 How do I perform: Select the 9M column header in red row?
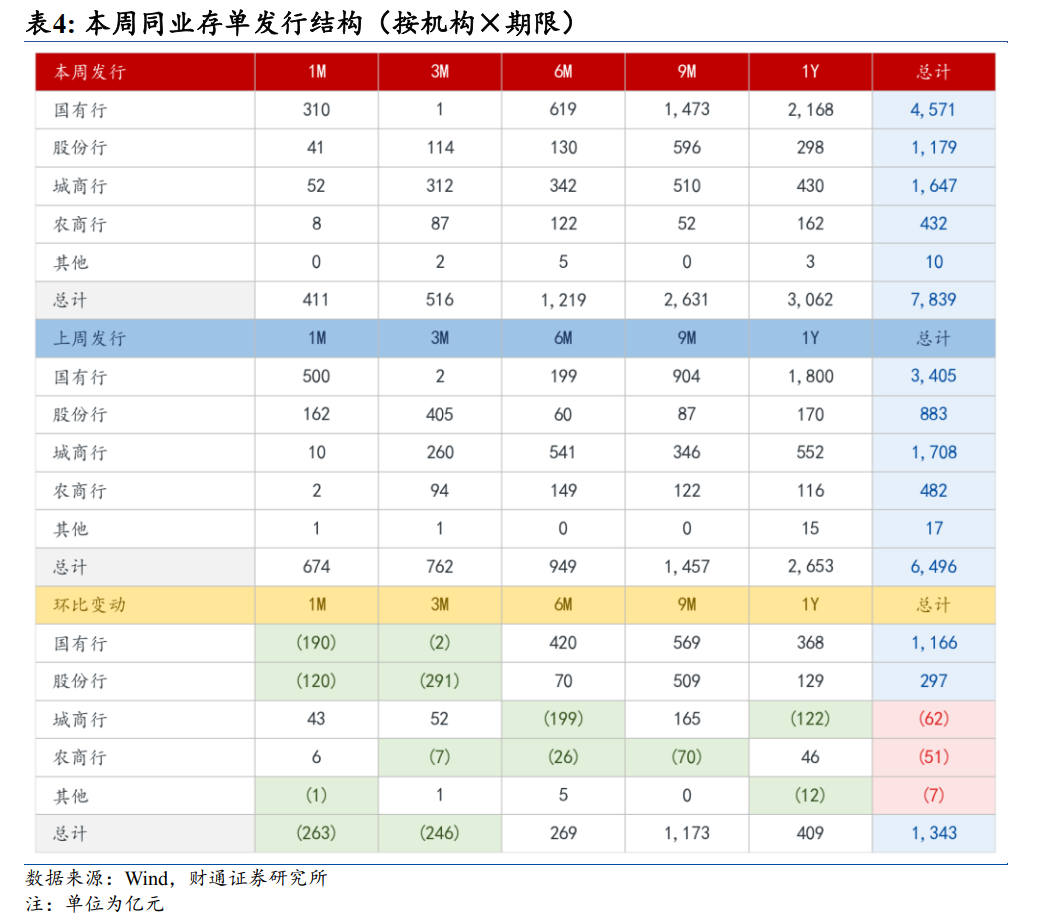[x=686, y=71]
